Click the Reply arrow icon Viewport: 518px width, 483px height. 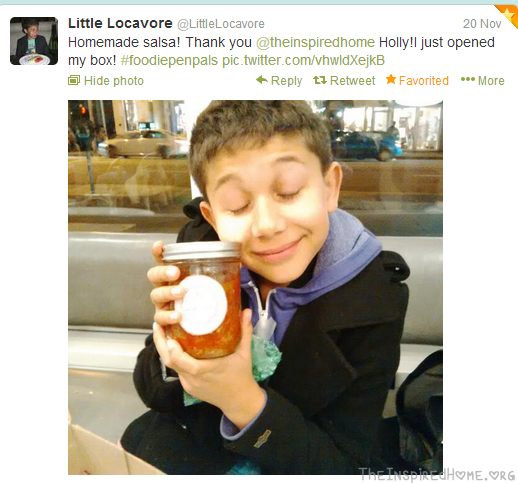262,80
